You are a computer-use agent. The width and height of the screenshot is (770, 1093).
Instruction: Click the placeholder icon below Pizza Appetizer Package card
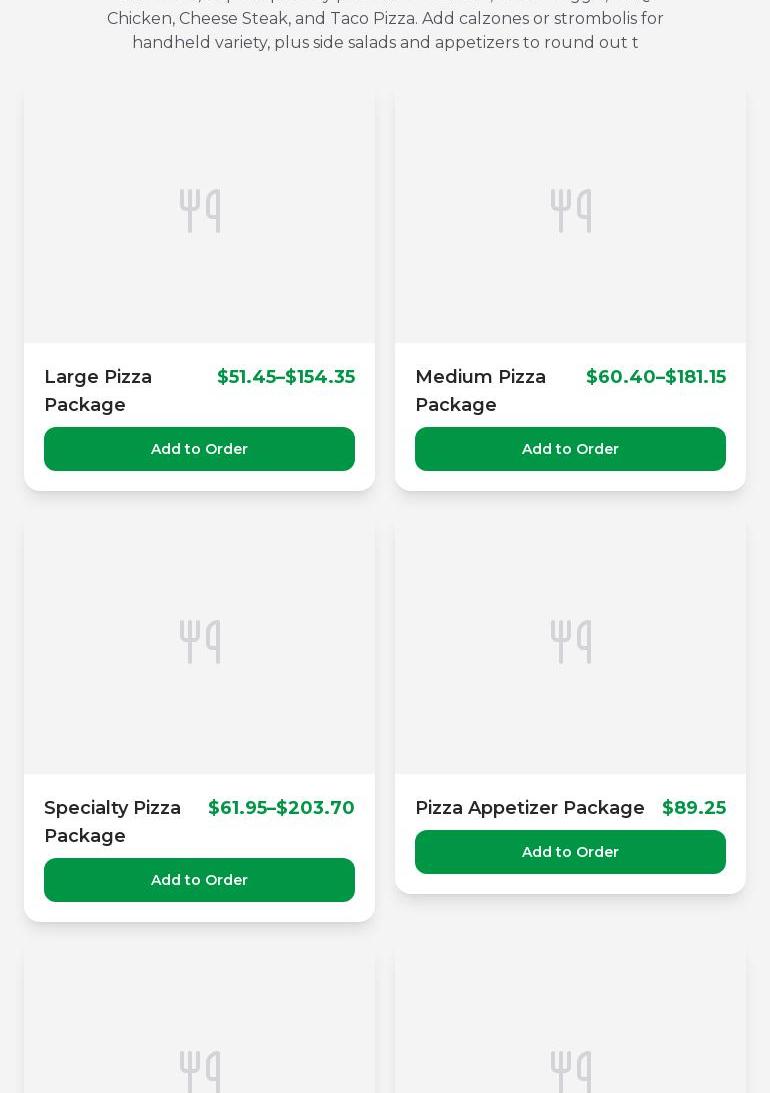570,1071
